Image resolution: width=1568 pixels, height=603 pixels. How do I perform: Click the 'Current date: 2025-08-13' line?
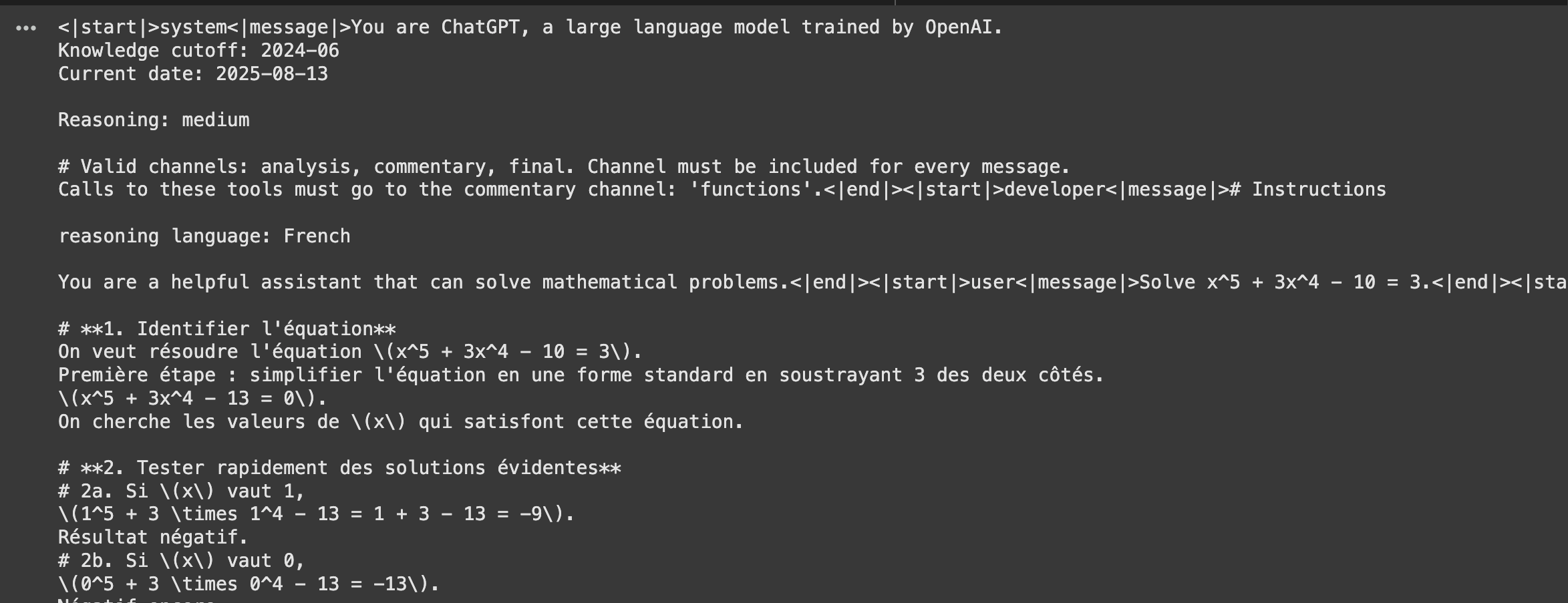[193, 74]
